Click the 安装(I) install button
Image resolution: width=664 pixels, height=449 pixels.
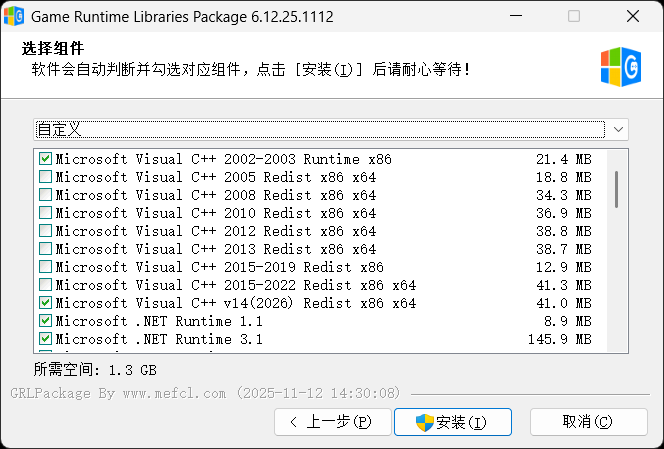(453, 422)
